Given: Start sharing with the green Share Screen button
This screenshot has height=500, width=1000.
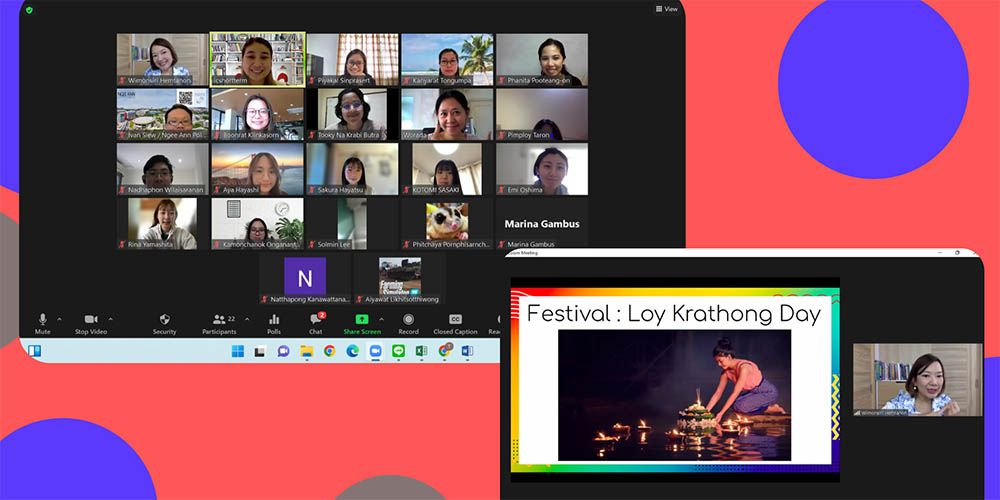Looking at the screenshot, I should tap(362, 323).
